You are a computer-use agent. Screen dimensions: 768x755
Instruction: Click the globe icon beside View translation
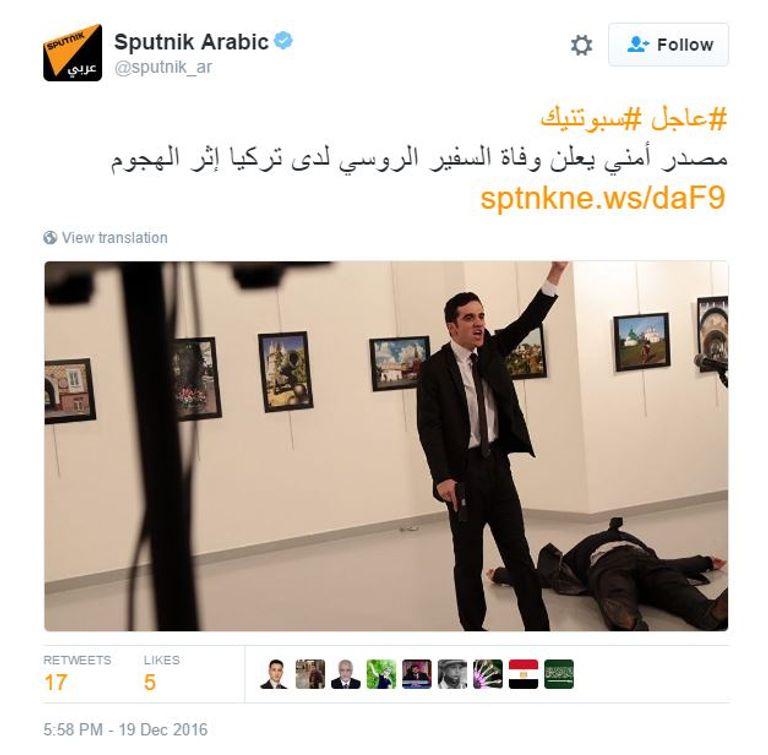(50, 238)
